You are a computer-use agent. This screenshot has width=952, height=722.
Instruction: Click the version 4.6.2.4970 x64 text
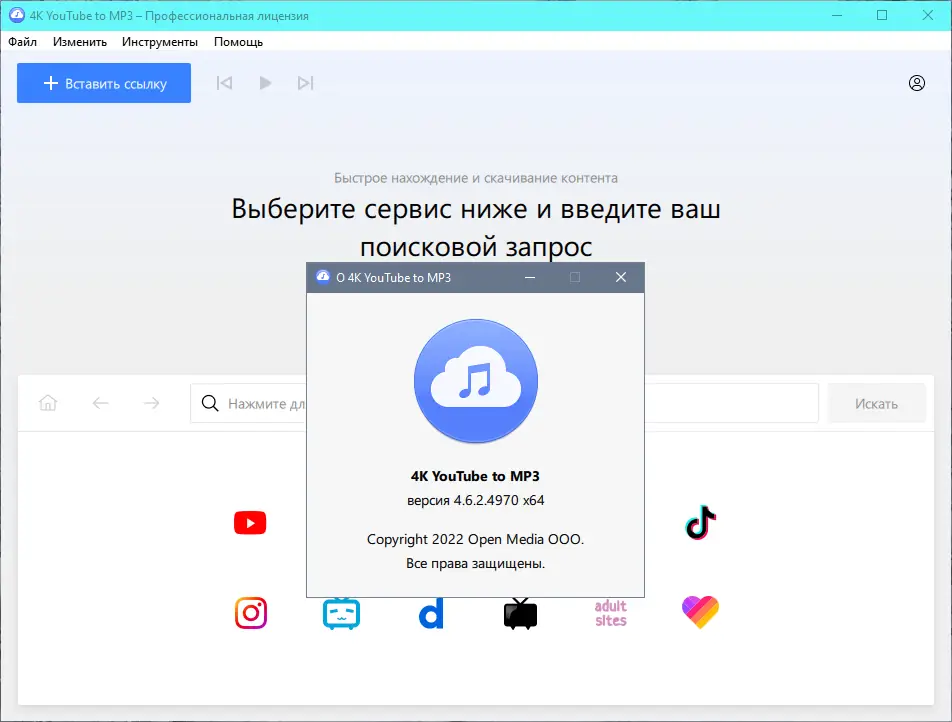click(475, 500)
